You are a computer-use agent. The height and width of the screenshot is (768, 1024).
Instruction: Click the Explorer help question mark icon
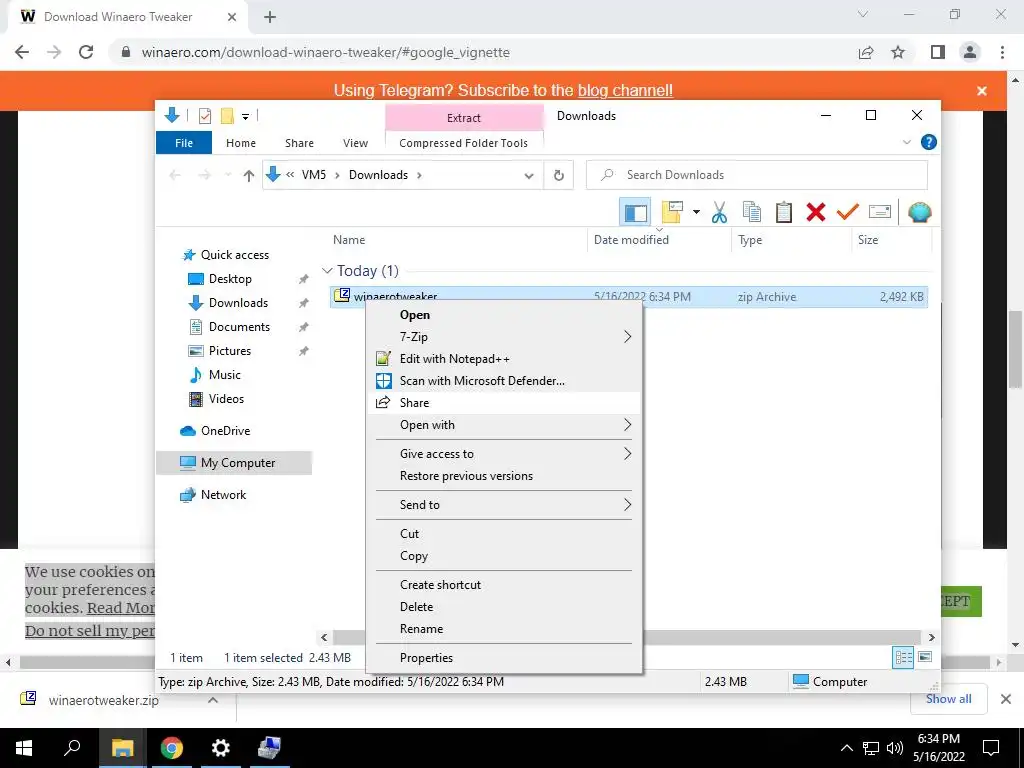point(928,142)
